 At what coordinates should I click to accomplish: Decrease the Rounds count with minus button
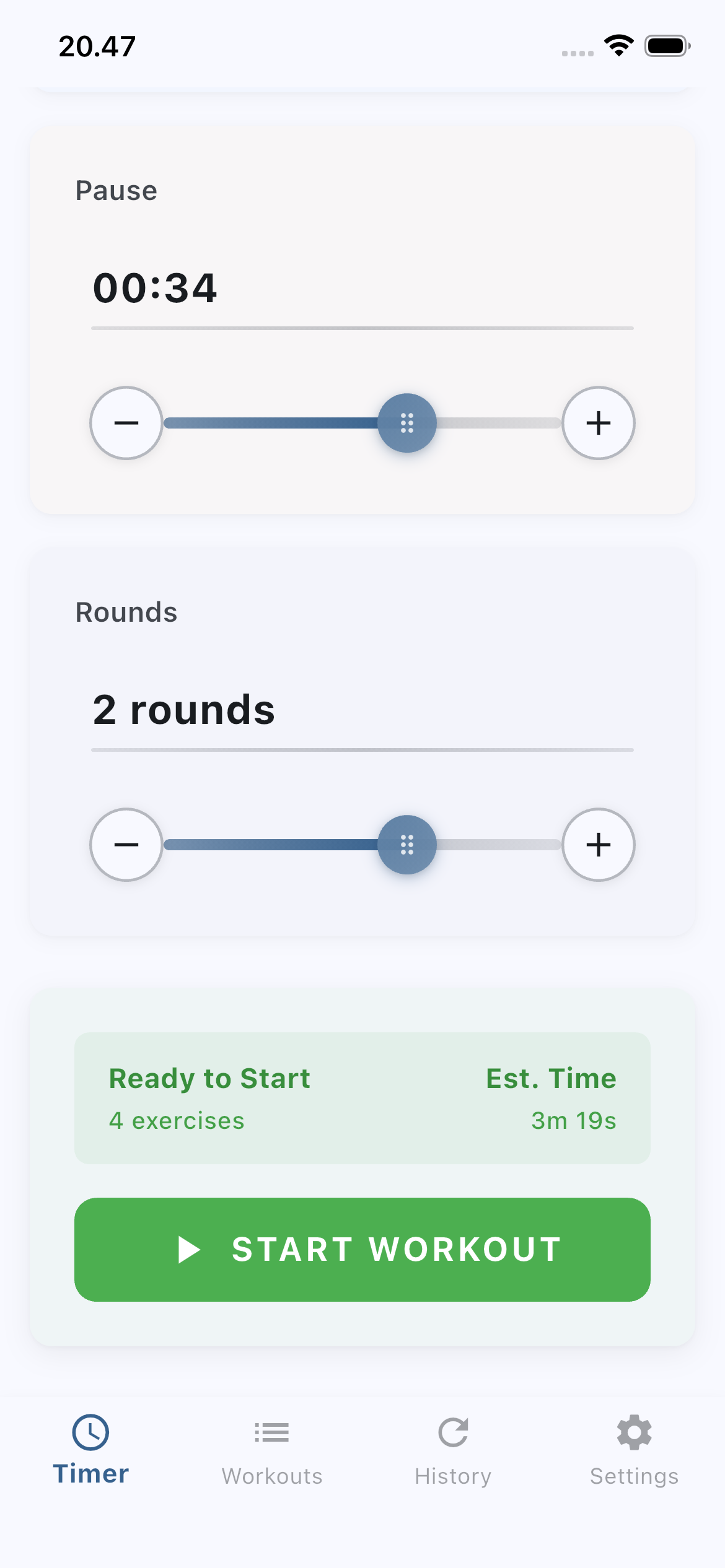[126, 845]
